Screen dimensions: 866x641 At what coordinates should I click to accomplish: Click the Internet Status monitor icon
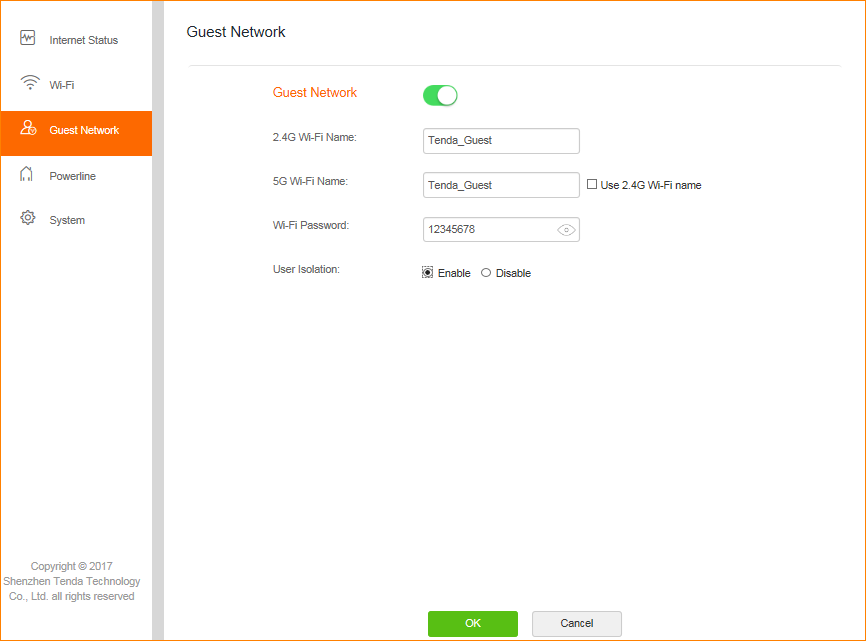[x=28, y=39]
